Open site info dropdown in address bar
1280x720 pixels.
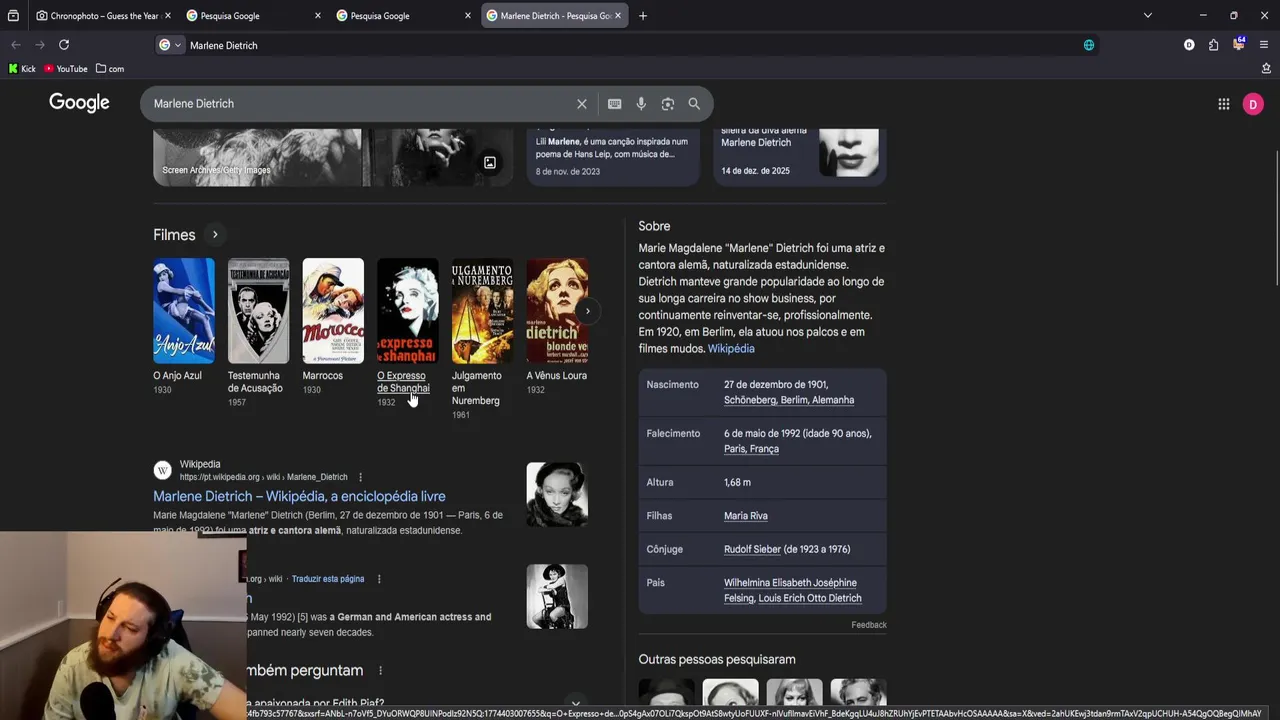tap(170, 45)
